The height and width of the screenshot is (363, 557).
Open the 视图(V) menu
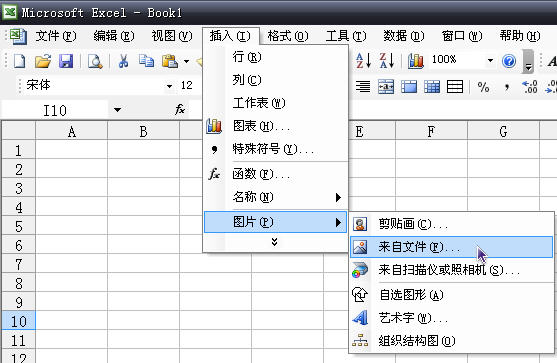click(x=172, y=36)
